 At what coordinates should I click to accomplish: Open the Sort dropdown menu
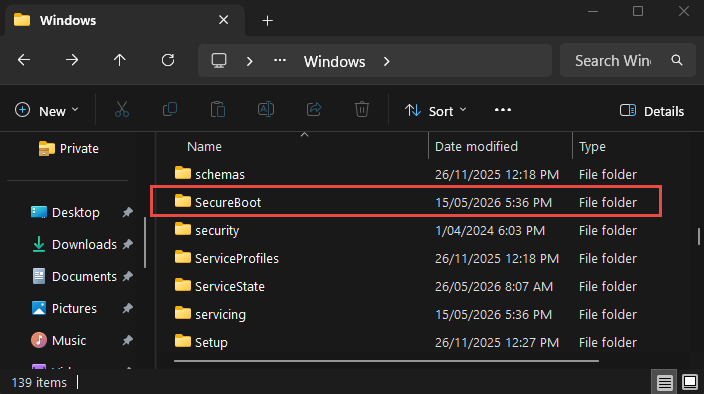coord(436,111)
